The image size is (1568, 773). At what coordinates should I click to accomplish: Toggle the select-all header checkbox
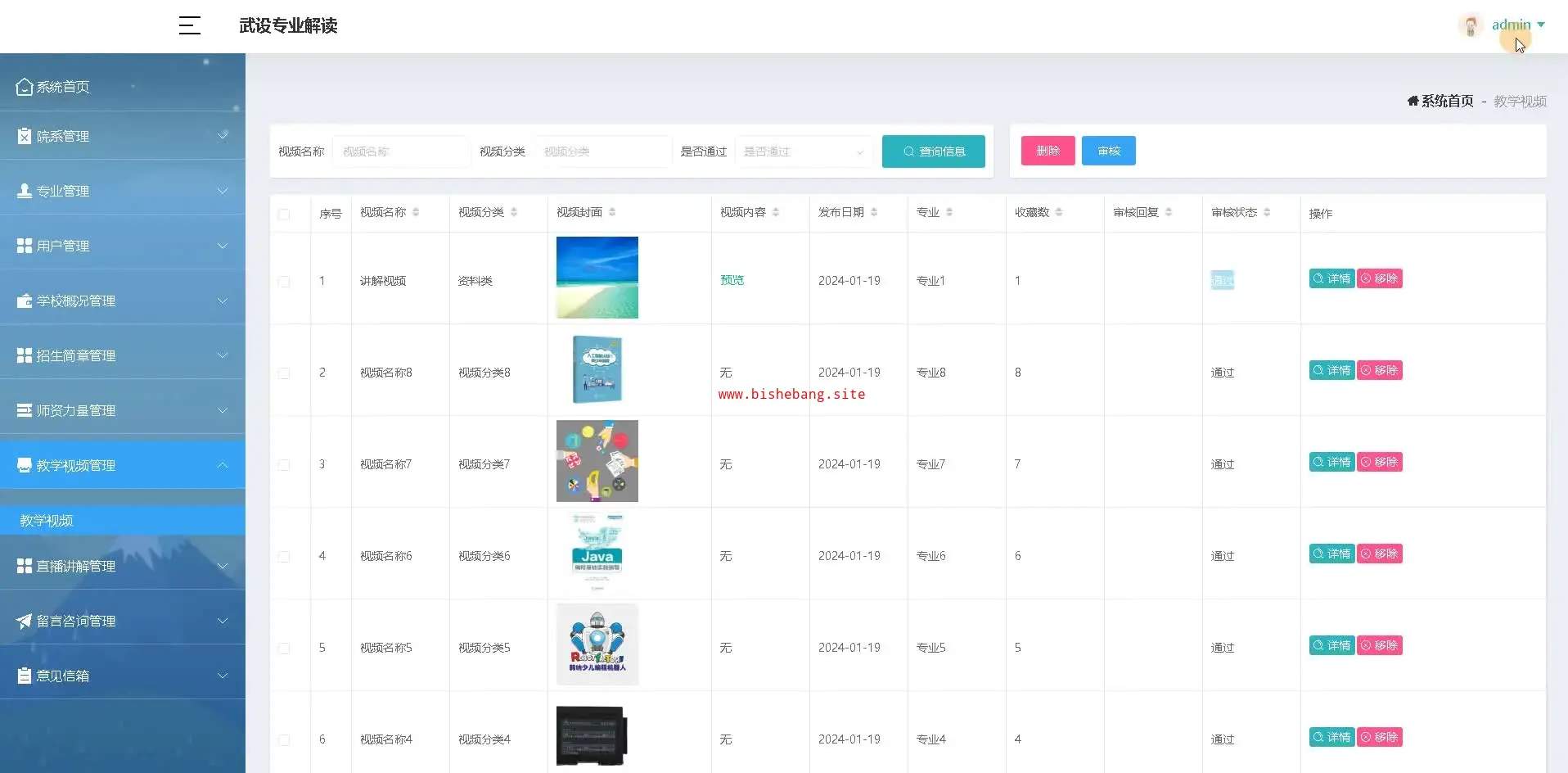click(284, 215)
